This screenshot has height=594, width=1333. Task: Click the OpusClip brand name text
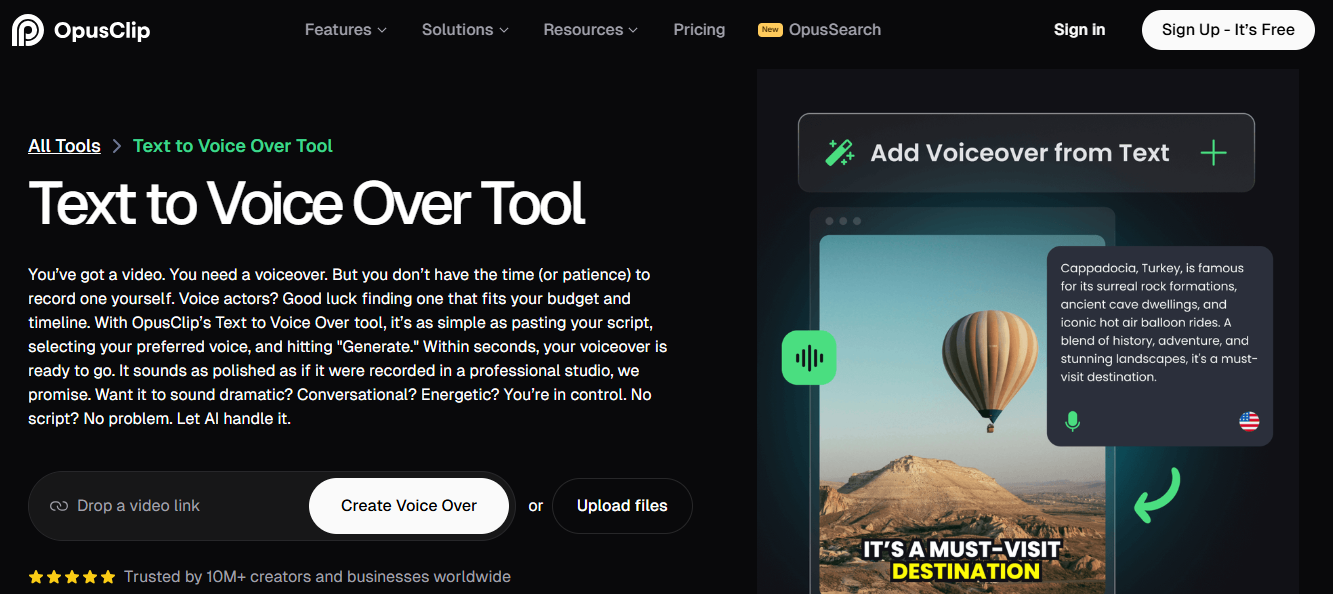click(x=102, y=30)
